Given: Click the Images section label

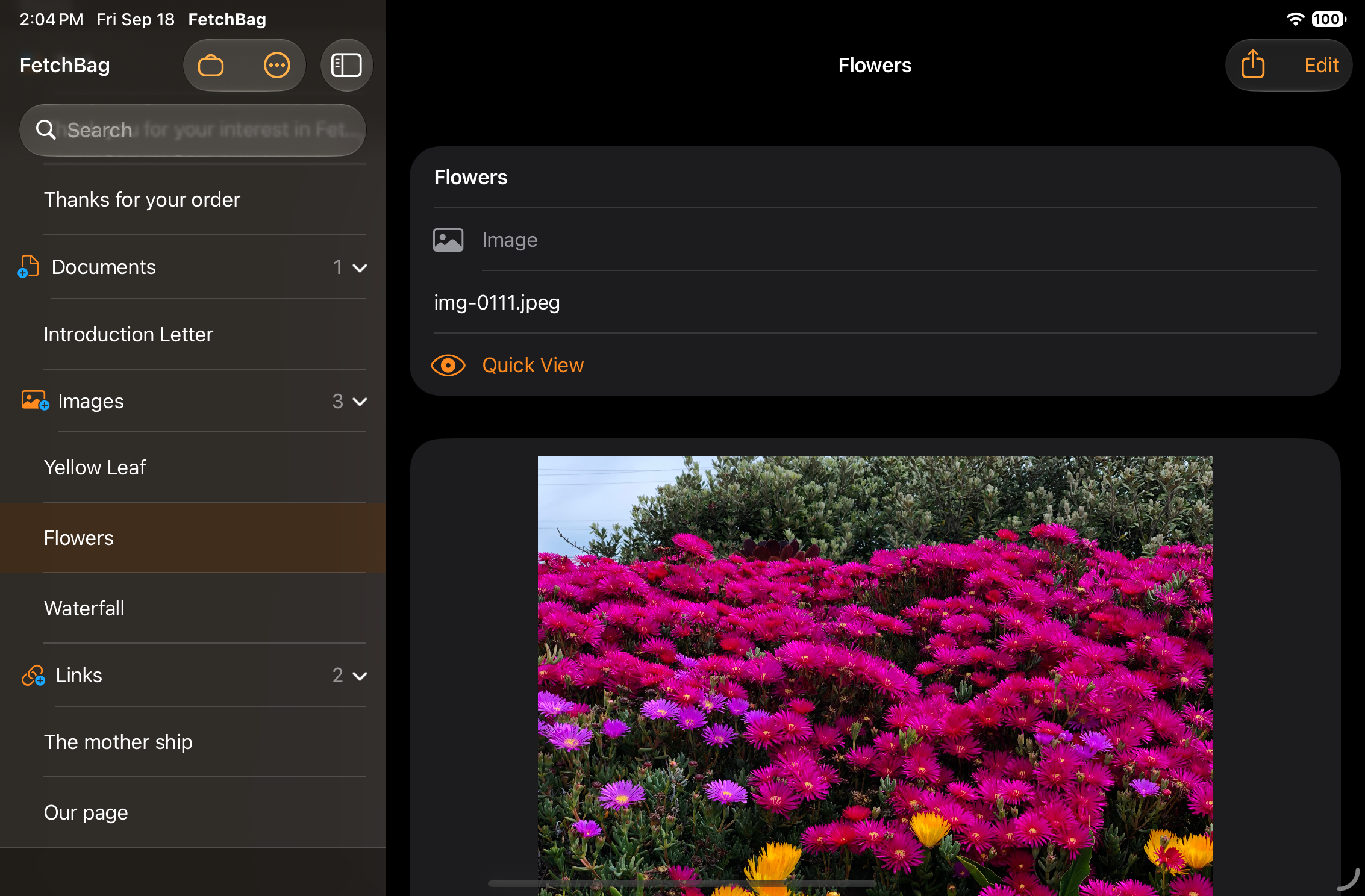Looking at the screenshot, I should (91, 401).
